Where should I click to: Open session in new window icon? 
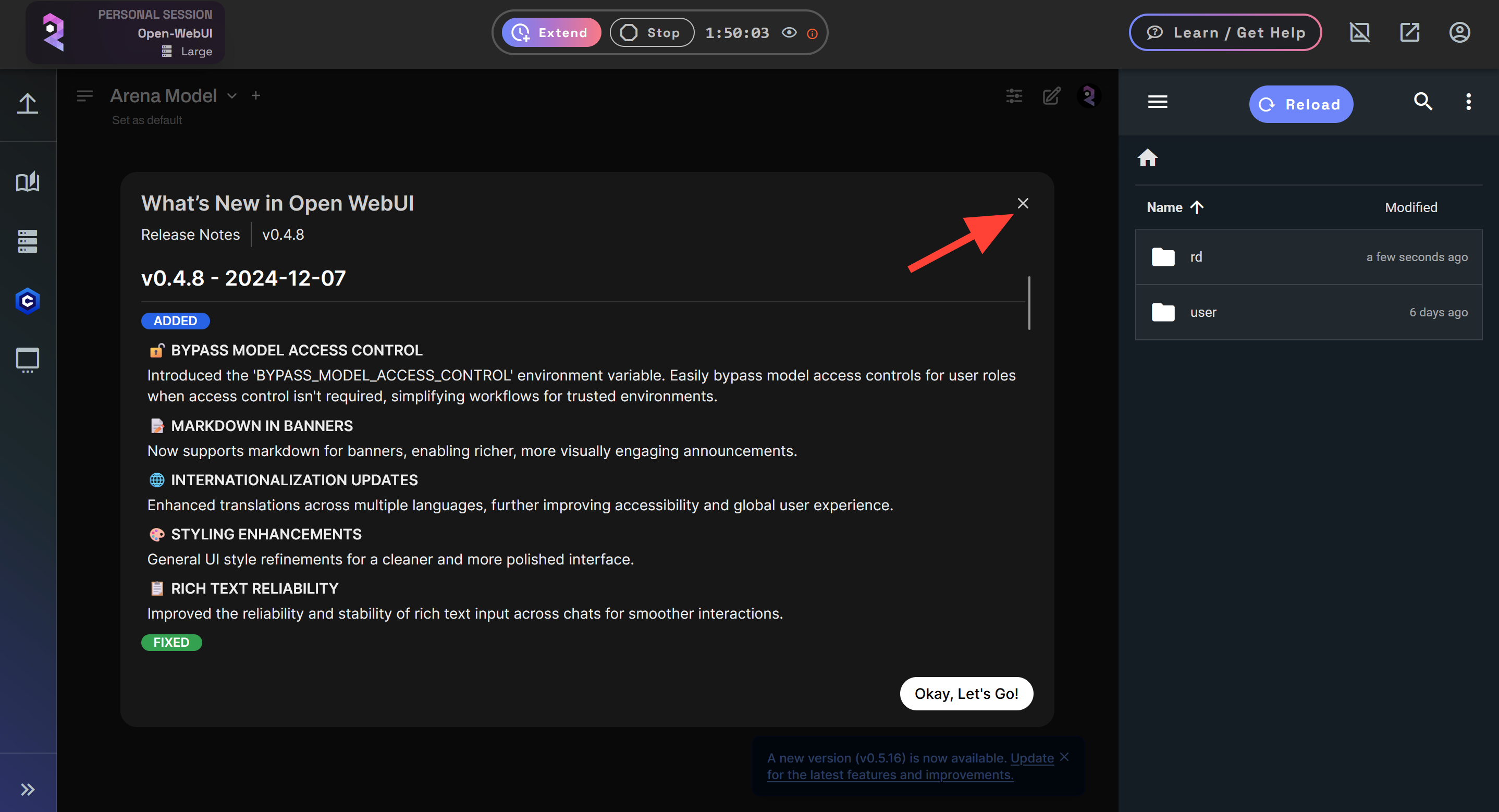(x=1410, y=33)
